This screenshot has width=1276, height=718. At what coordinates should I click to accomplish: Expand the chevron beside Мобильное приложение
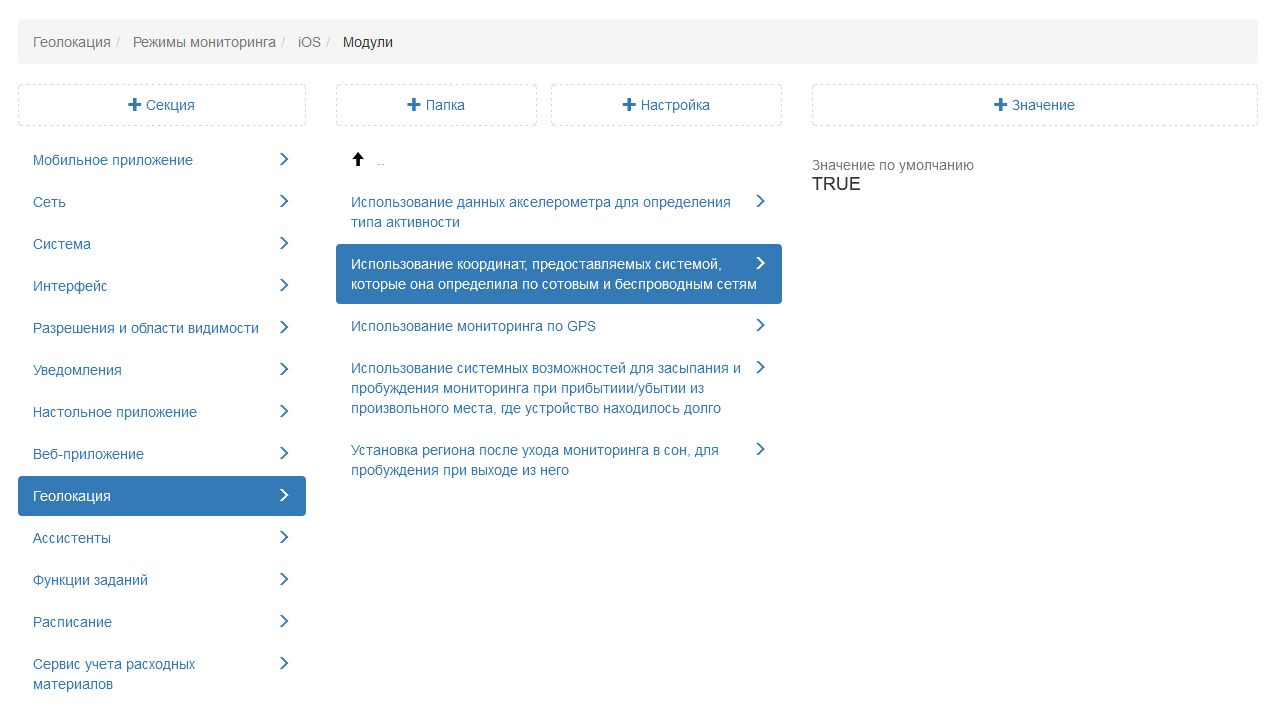284,159
